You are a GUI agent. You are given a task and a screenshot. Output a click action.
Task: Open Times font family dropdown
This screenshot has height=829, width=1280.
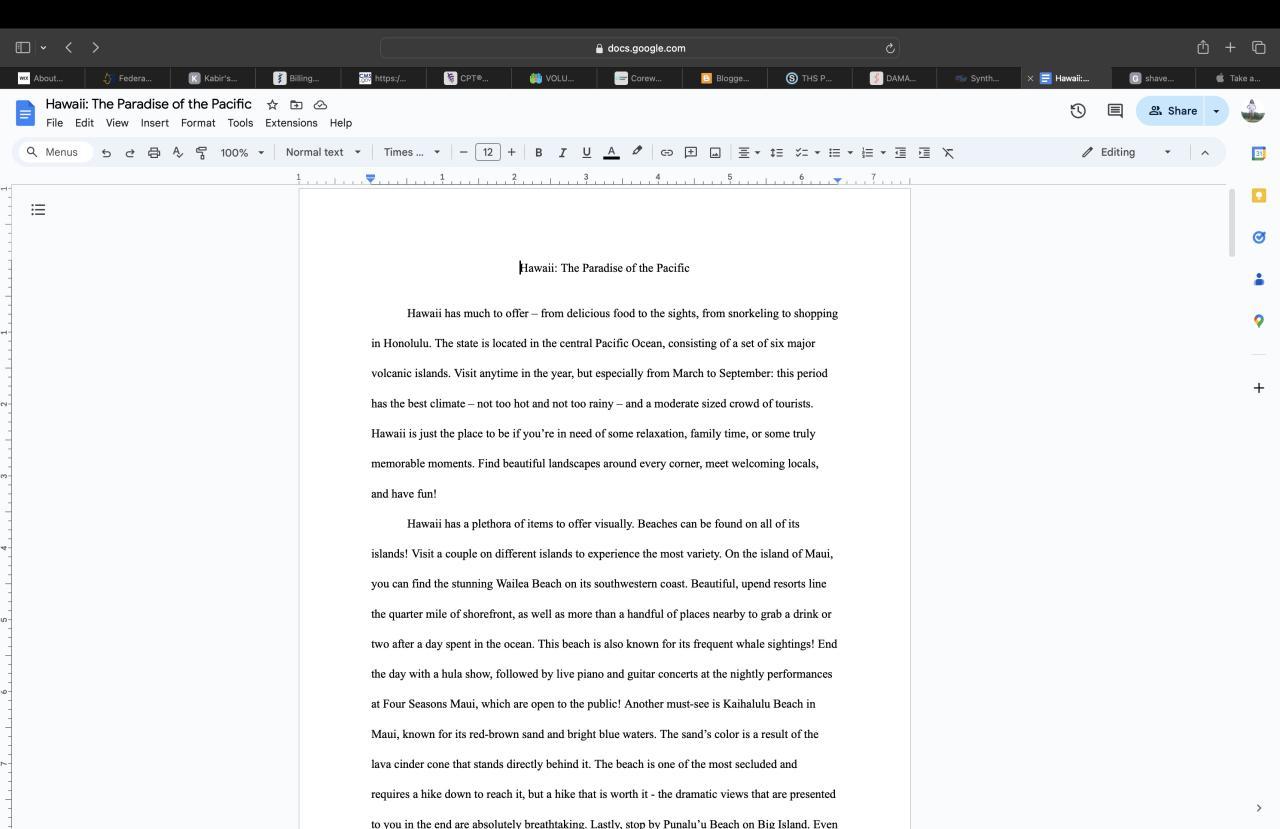[412, 152]
